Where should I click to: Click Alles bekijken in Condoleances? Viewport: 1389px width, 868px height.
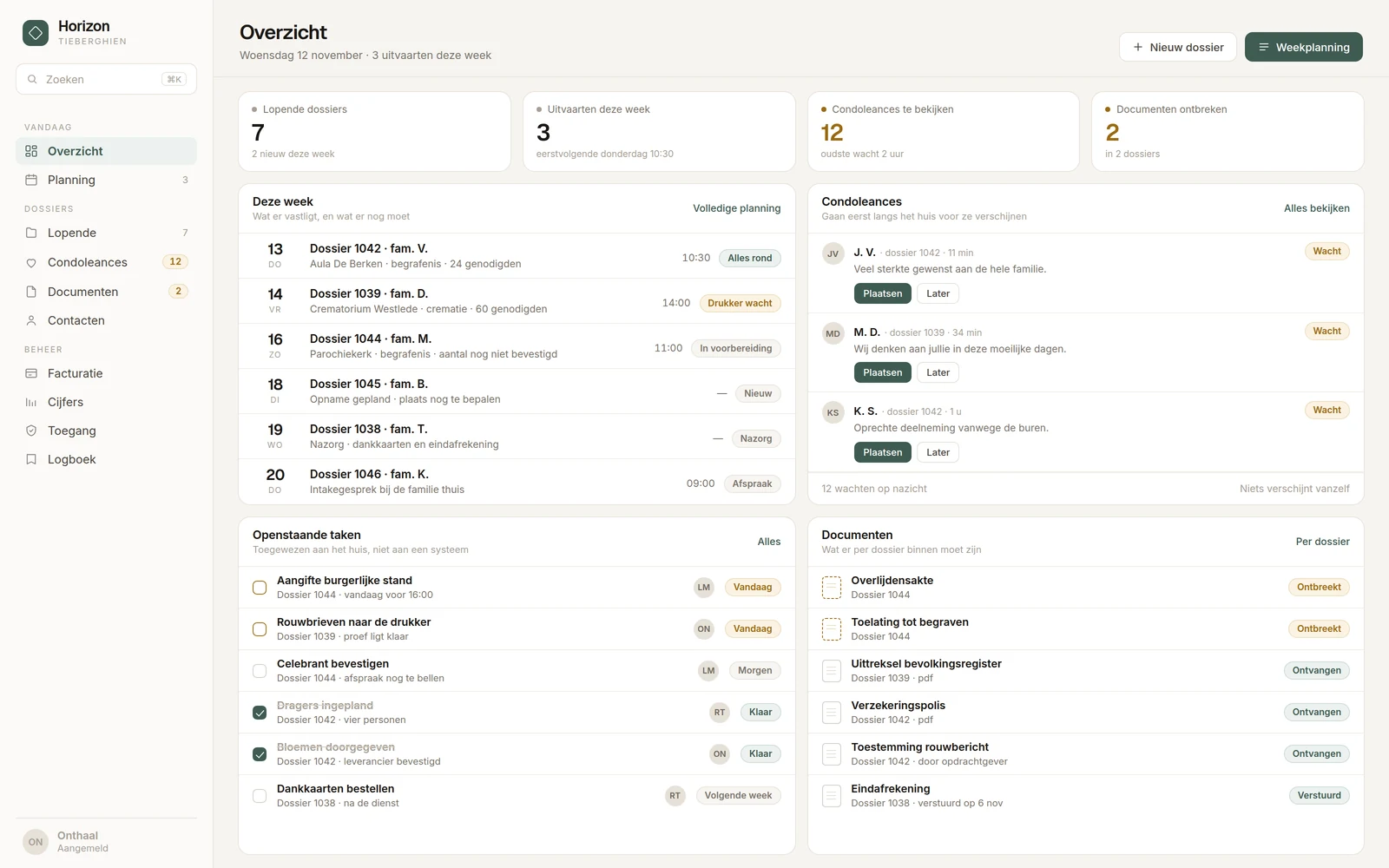(1316, 208)
